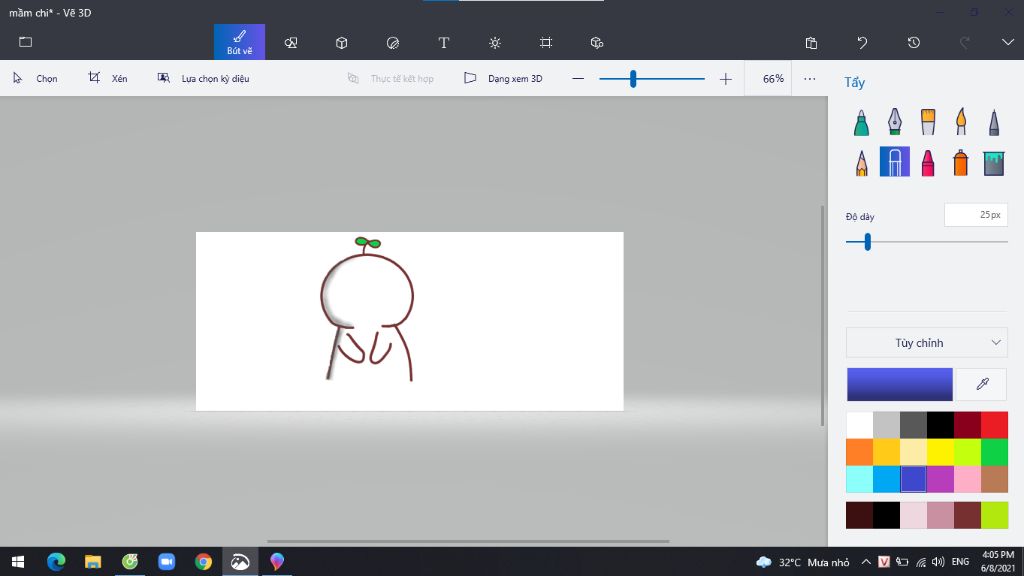Screen dimensions: 1024x576
Task: Select the Spray can brush
Action: (961, 163)
